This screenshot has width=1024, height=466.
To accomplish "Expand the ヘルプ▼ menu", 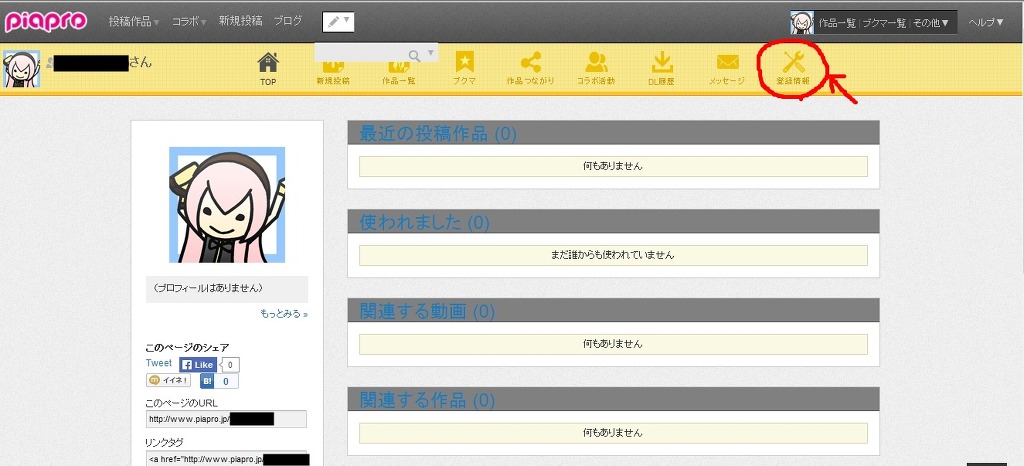I will 986,22.
